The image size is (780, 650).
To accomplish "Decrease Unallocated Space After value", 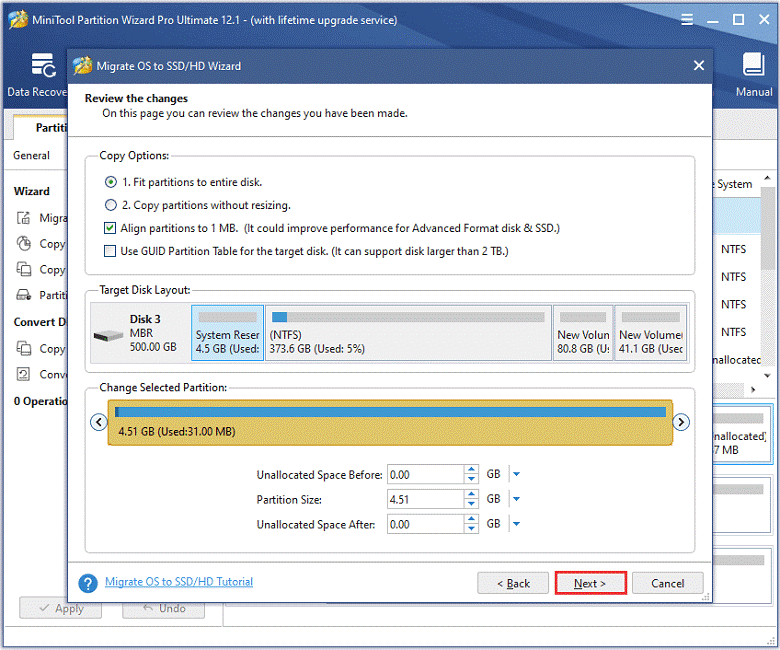I will (471, 529).
